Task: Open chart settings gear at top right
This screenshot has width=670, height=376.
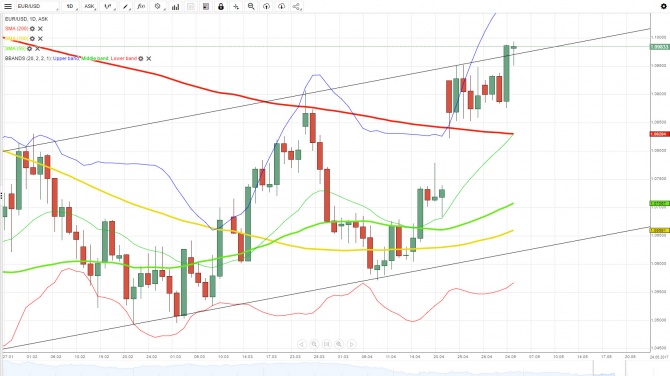Action: (664, 6)
